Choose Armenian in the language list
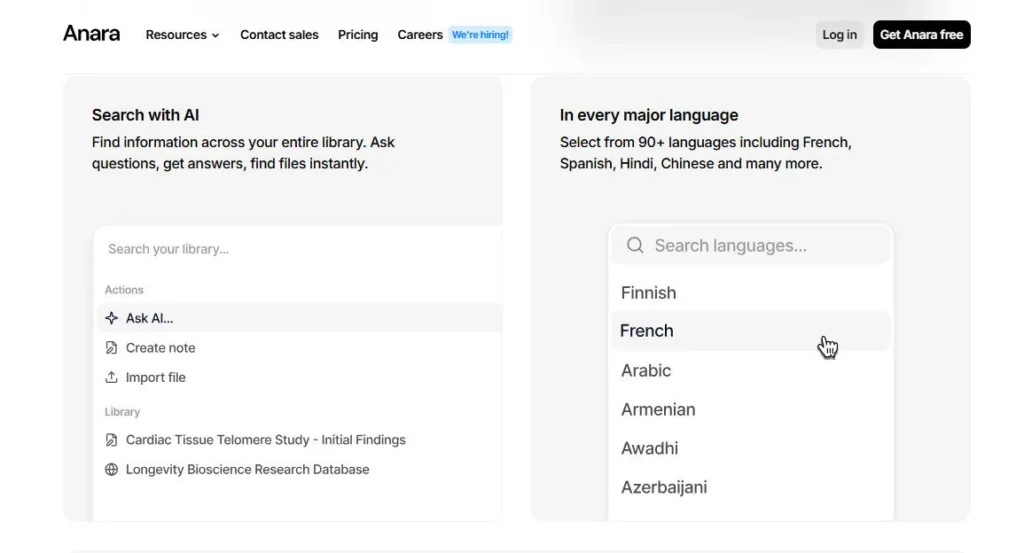Screen dimensions: 1024x553 pyautogui.click(x=658, y=409)
